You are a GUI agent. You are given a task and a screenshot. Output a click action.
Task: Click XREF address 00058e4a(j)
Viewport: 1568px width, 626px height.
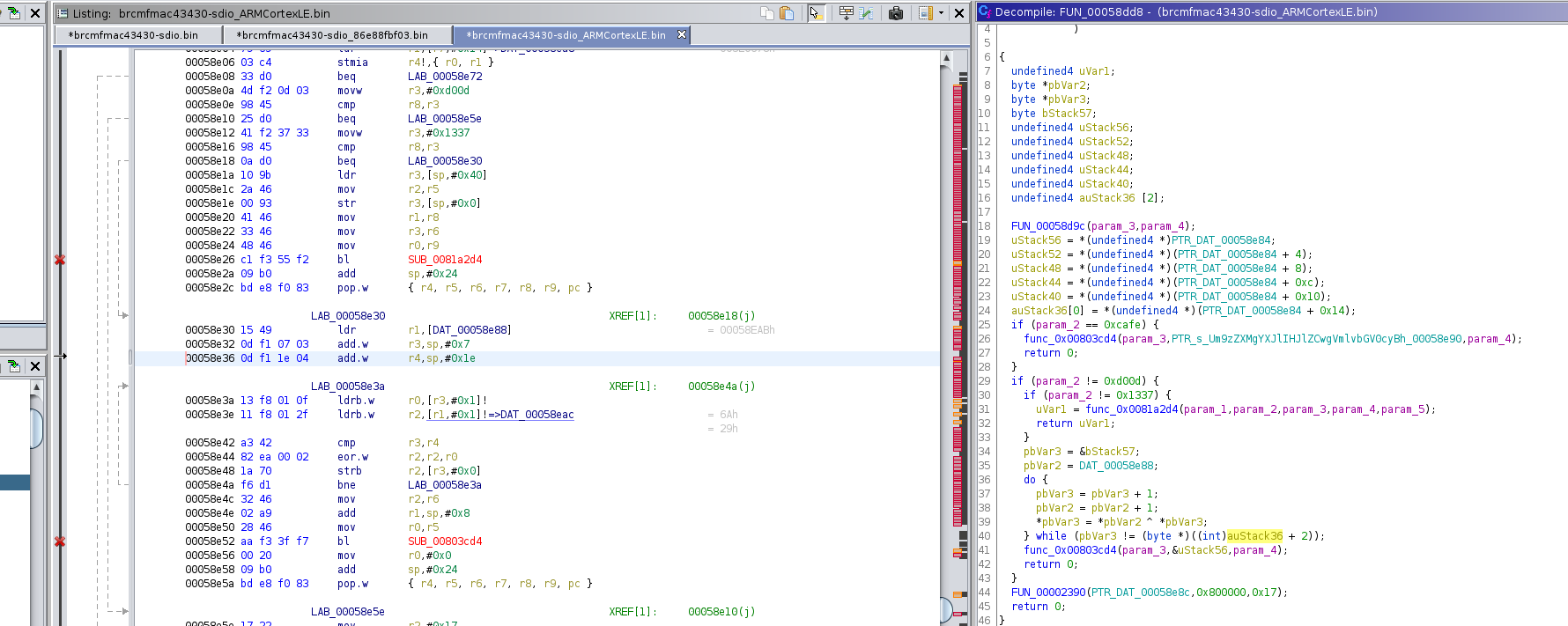pyautogui.click(x=721, y=387)
